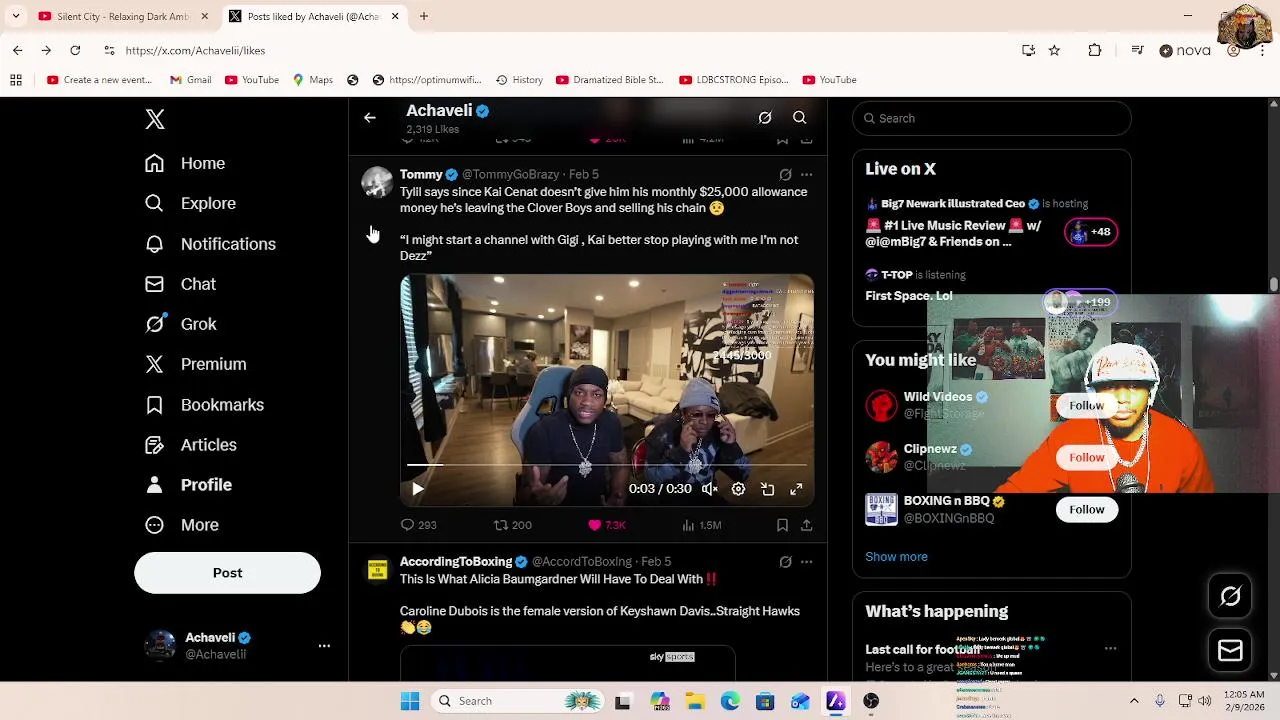Enable picture-in-picture on video
The width and height of the screenshot is (1280, 720).
point(767,489)
